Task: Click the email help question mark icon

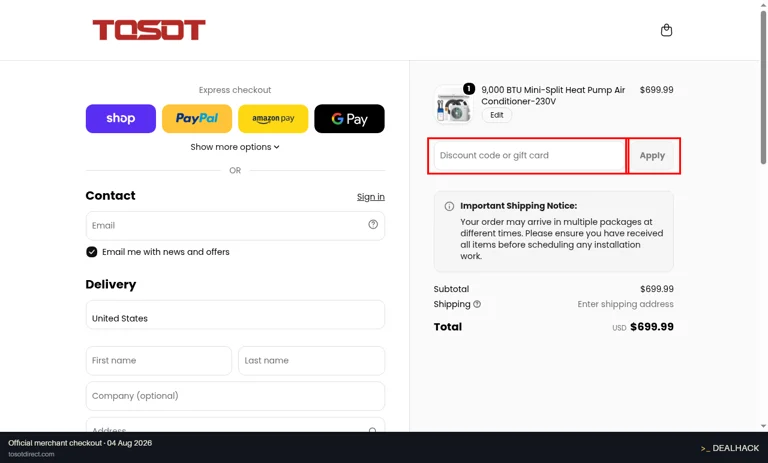Action: 373,224
